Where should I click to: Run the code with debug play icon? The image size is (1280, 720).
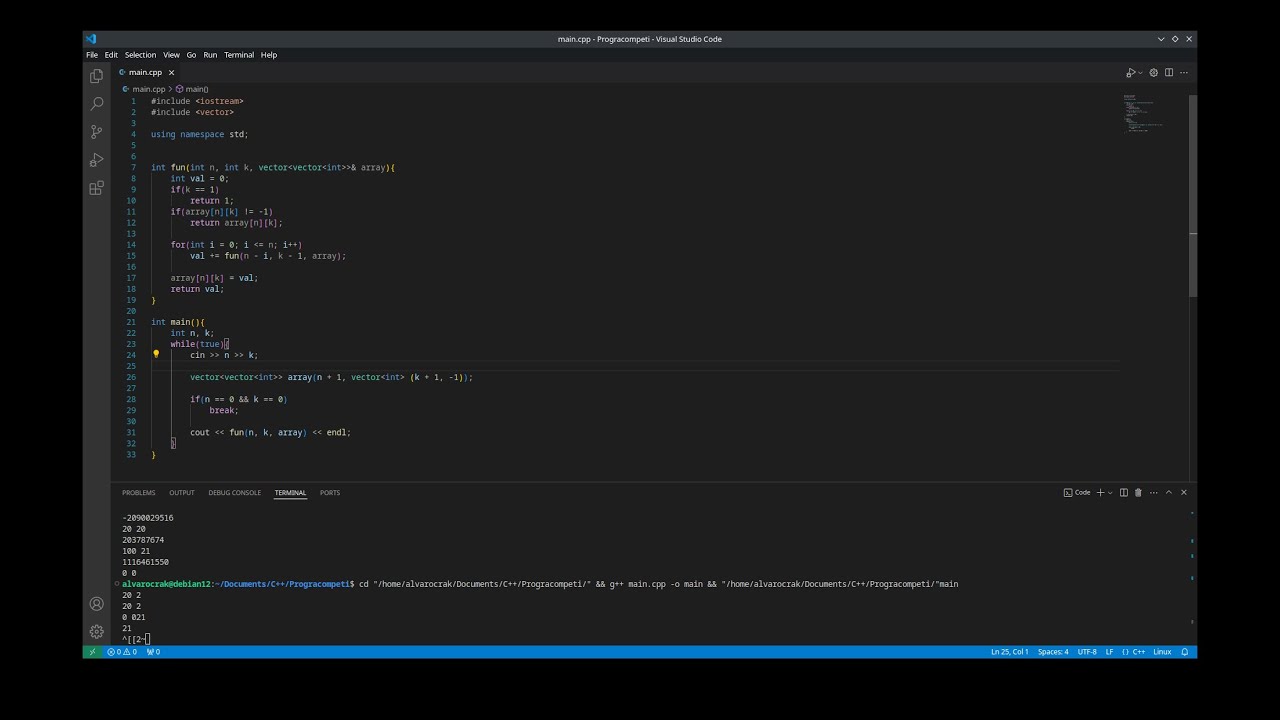[x=1130, y=72]
